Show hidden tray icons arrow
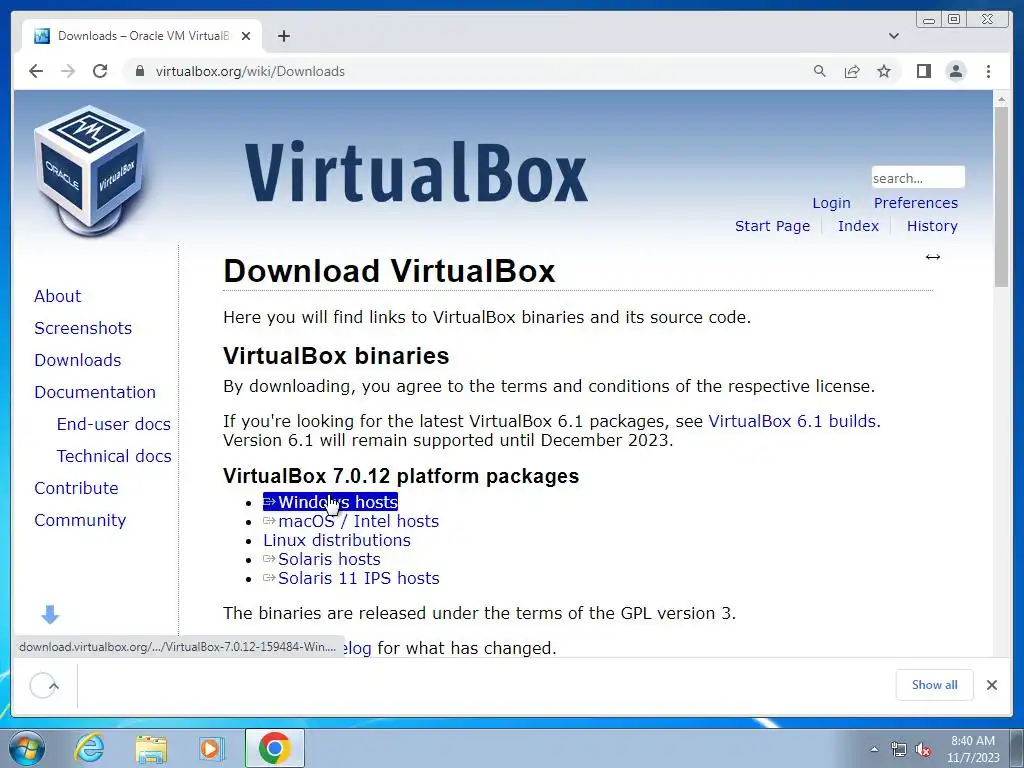This screenshot has height=768, width=1024. click(874, 749)
